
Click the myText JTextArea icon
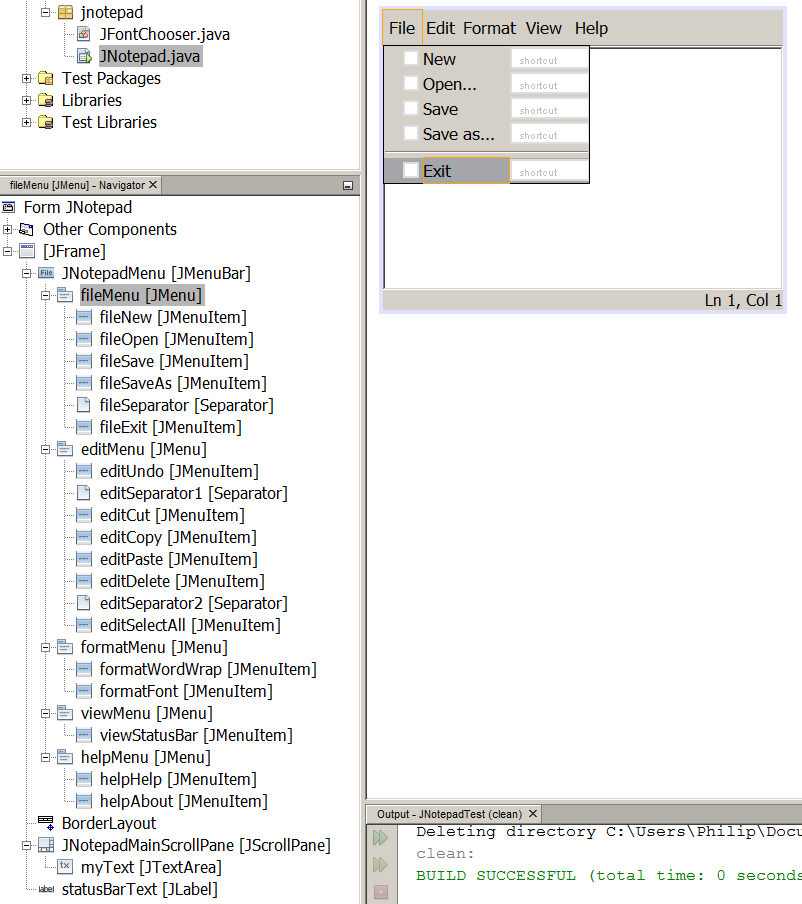pos(65,867)
